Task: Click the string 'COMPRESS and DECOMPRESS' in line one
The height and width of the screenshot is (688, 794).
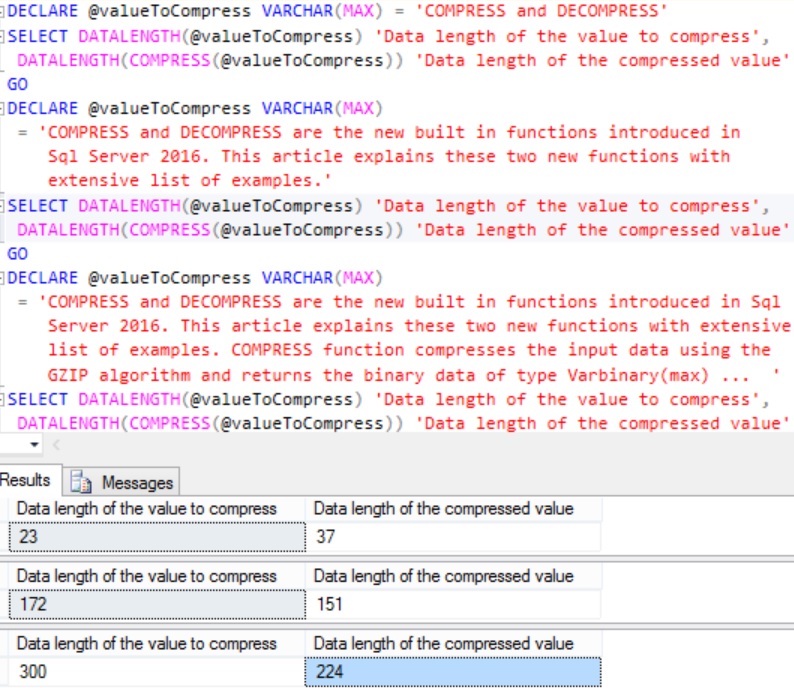Action: click(541, 11)
